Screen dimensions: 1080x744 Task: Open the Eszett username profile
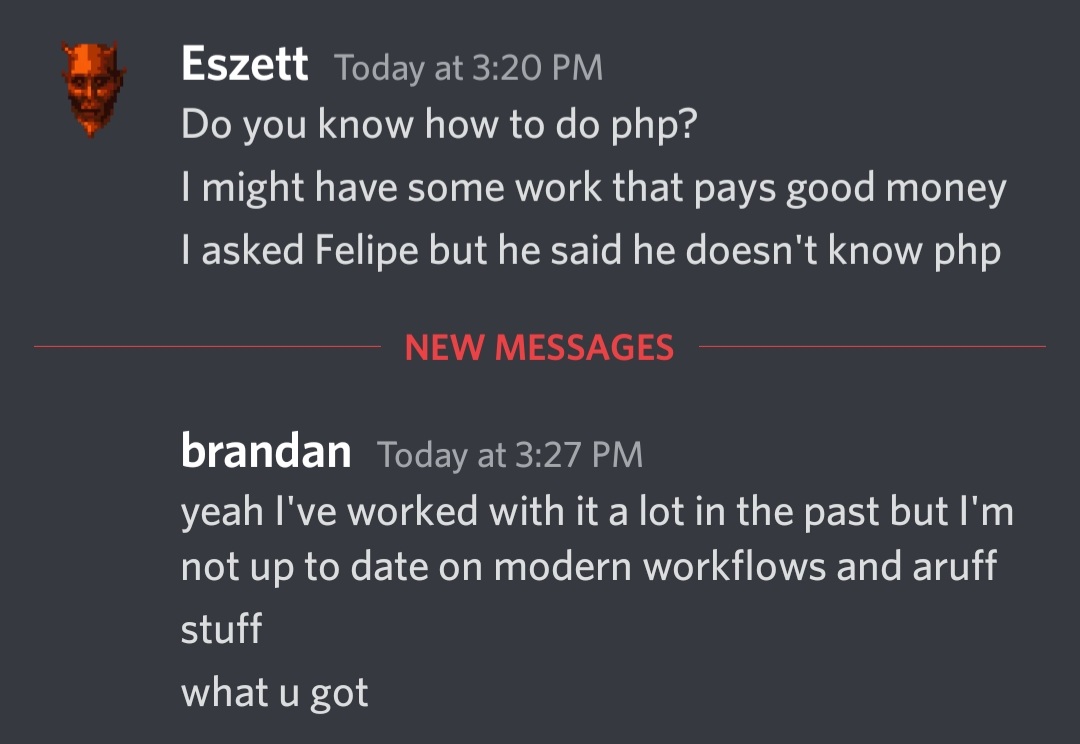(244, 66)
